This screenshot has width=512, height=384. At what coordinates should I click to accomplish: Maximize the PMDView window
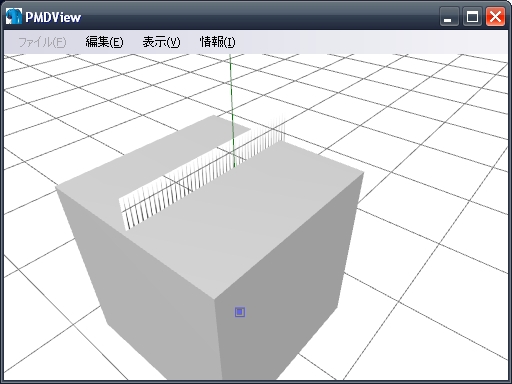[x=472, y=17]
